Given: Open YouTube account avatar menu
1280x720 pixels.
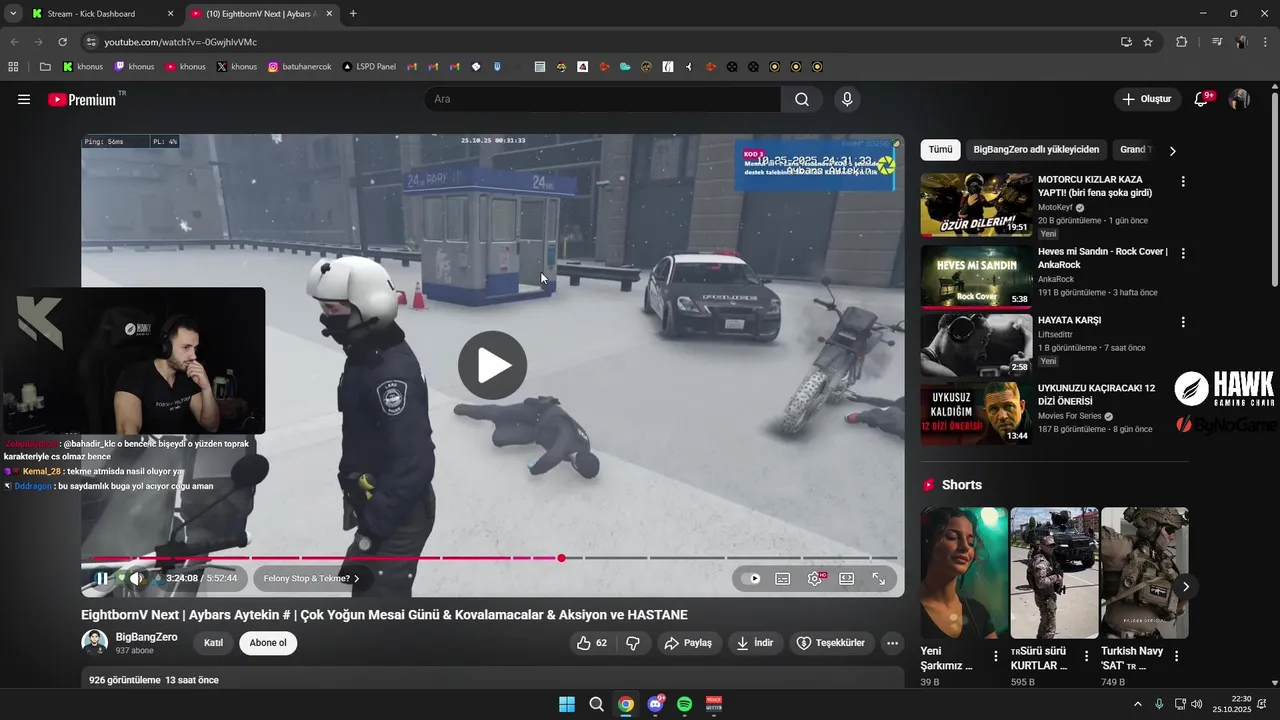Looking at the screenshot, I should [x=1239, y=99].
